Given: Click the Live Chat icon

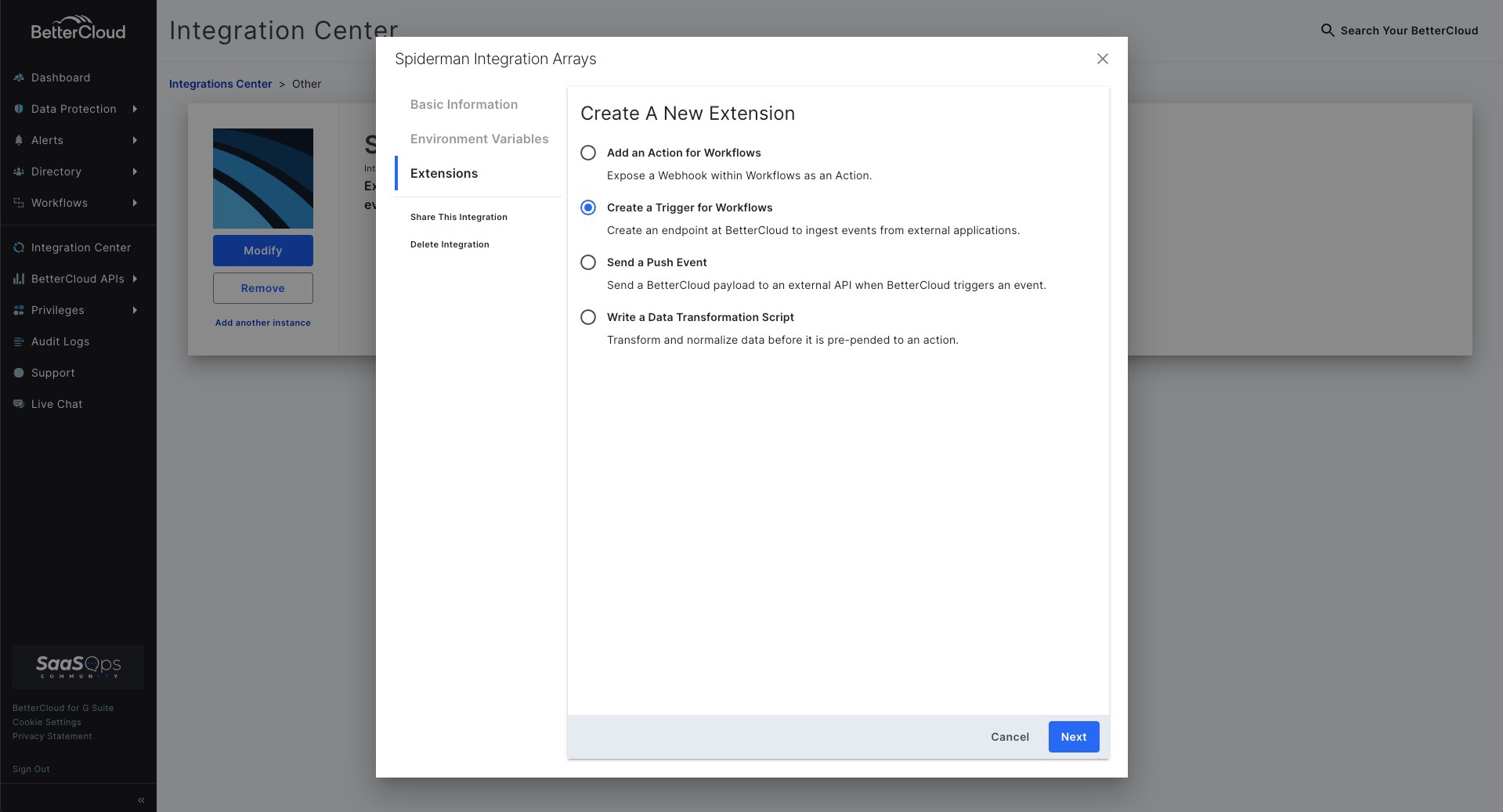Looking at the screenshot, I should point(19,404).
